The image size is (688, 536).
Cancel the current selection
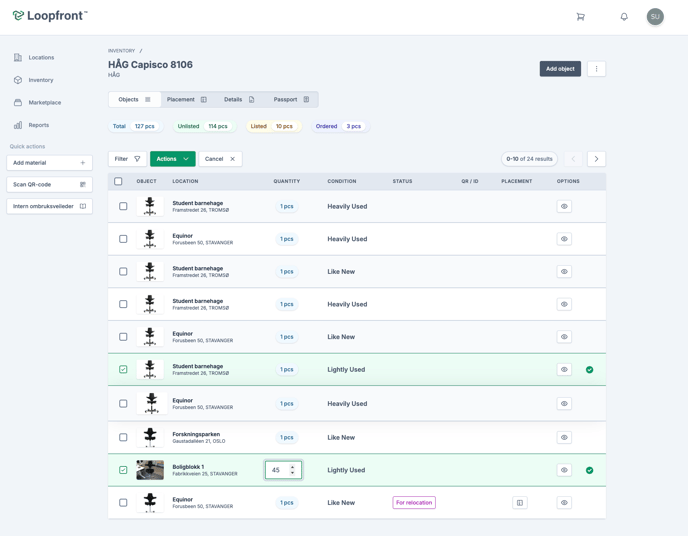220,159
